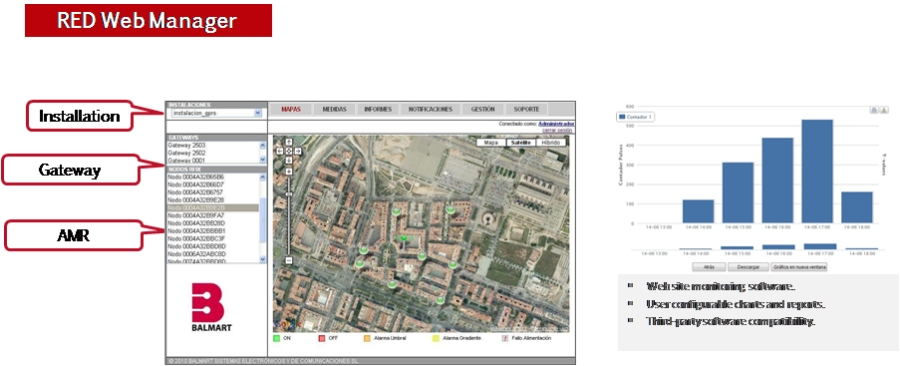Image resolution: width=900 pixels, height=366 pixels.
Task: Open the MEDIDAS tab
Action: coord(335,109)
